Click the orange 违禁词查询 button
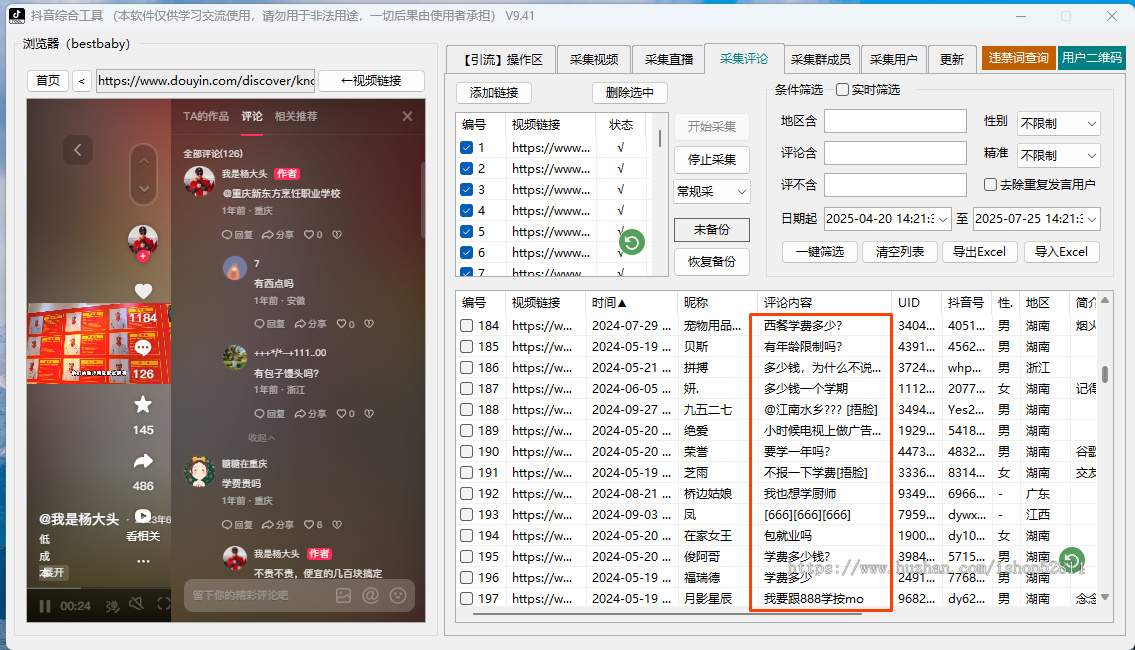 coord(1018,58)
